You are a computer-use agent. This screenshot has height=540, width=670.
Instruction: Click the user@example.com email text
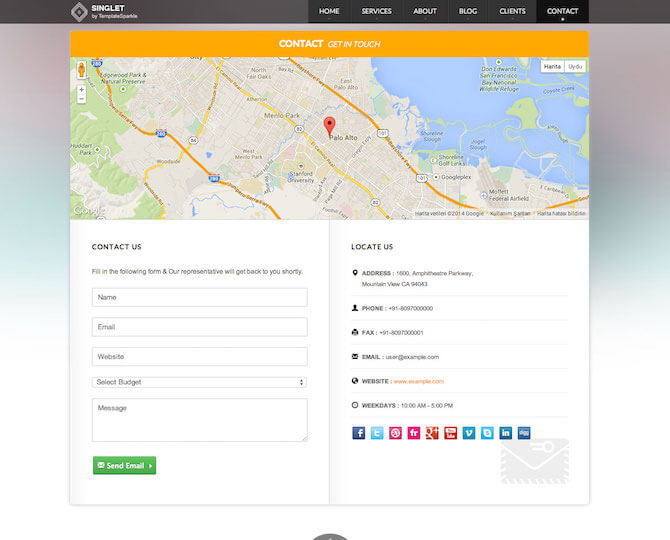click(412, 357)
